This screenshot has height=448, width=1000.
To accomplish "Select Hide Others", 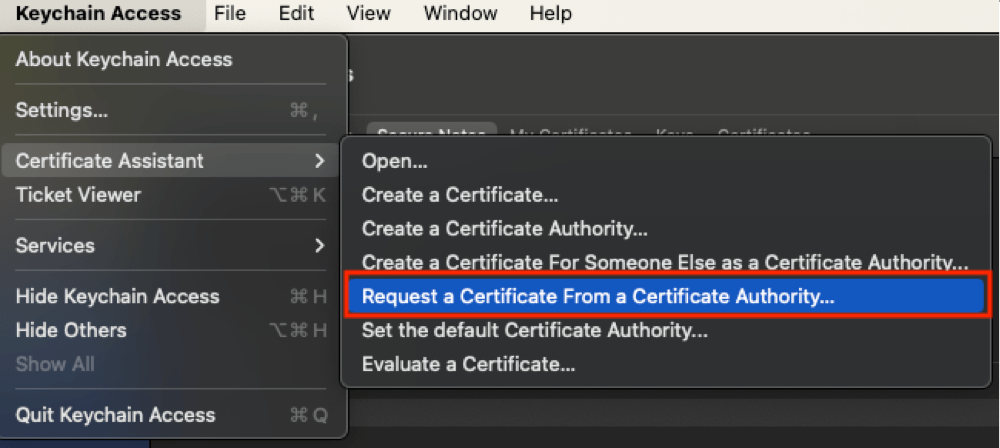I will click(x=170, y=330).
